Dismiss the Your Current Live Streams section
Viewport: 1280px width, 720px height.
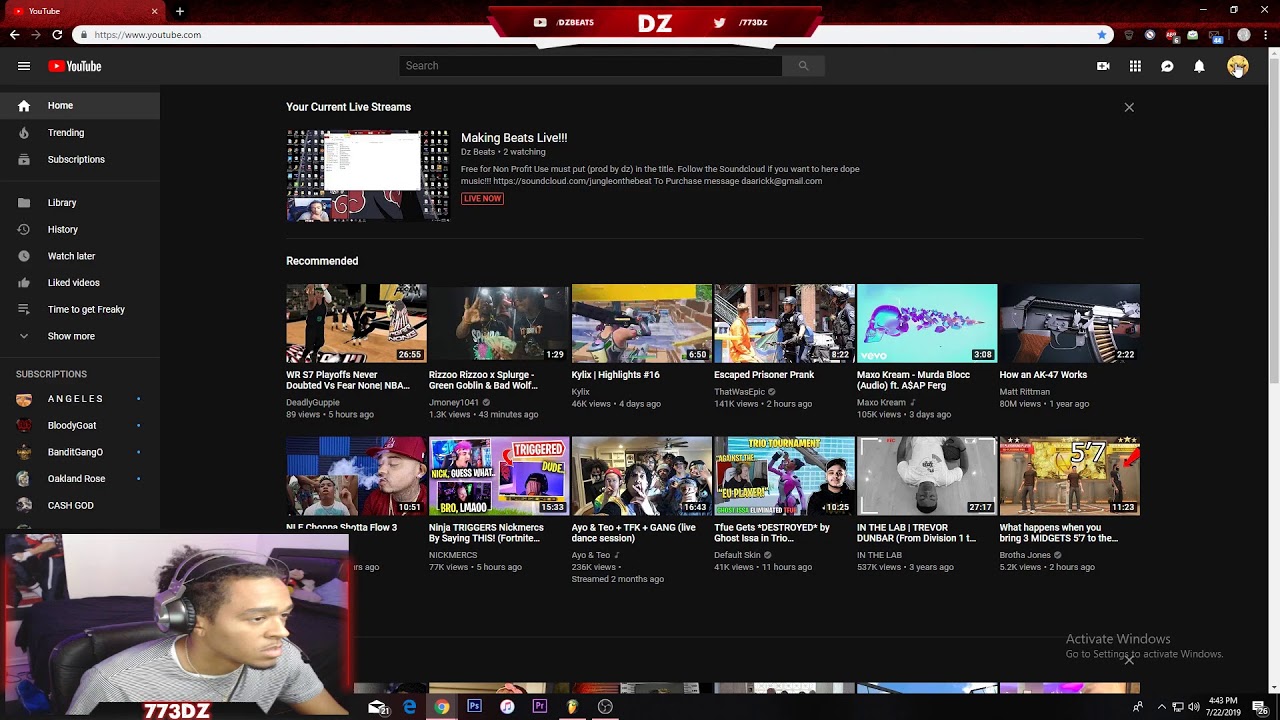pyautogui.click(x=1129, y=107)
